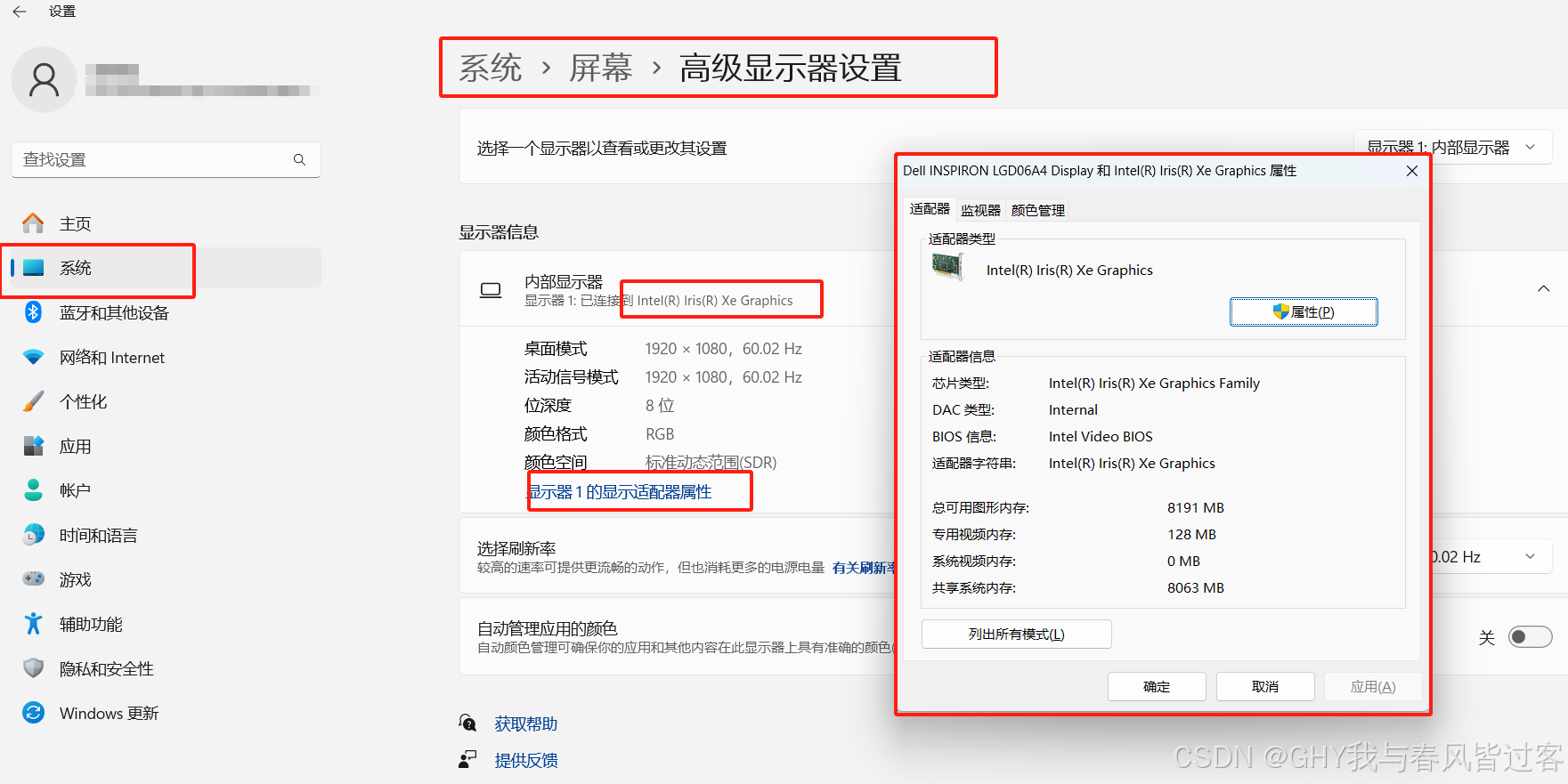Click the 提供反馈 feedback icon
Viewport: 1568px width, 784px height.
click(467, 759)
